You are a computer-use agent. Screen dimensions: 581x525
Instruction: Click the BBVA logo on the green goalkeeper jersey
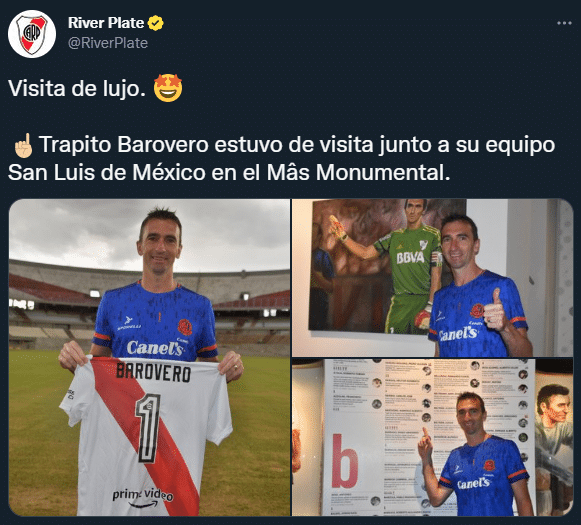[410, 258]
